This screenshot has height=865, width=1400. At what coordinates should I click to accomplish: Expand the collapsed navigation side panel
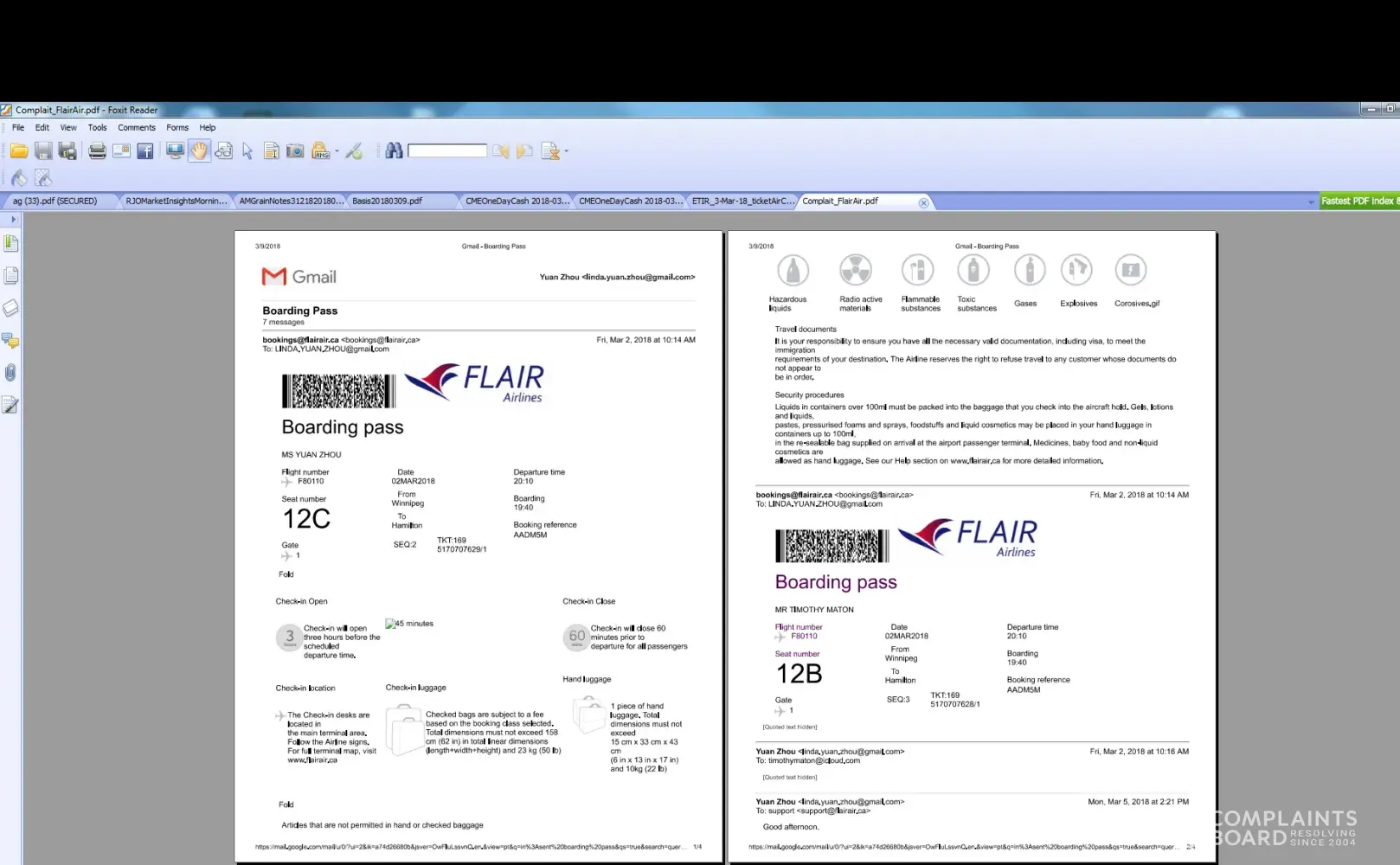click(x=13, y=220)
